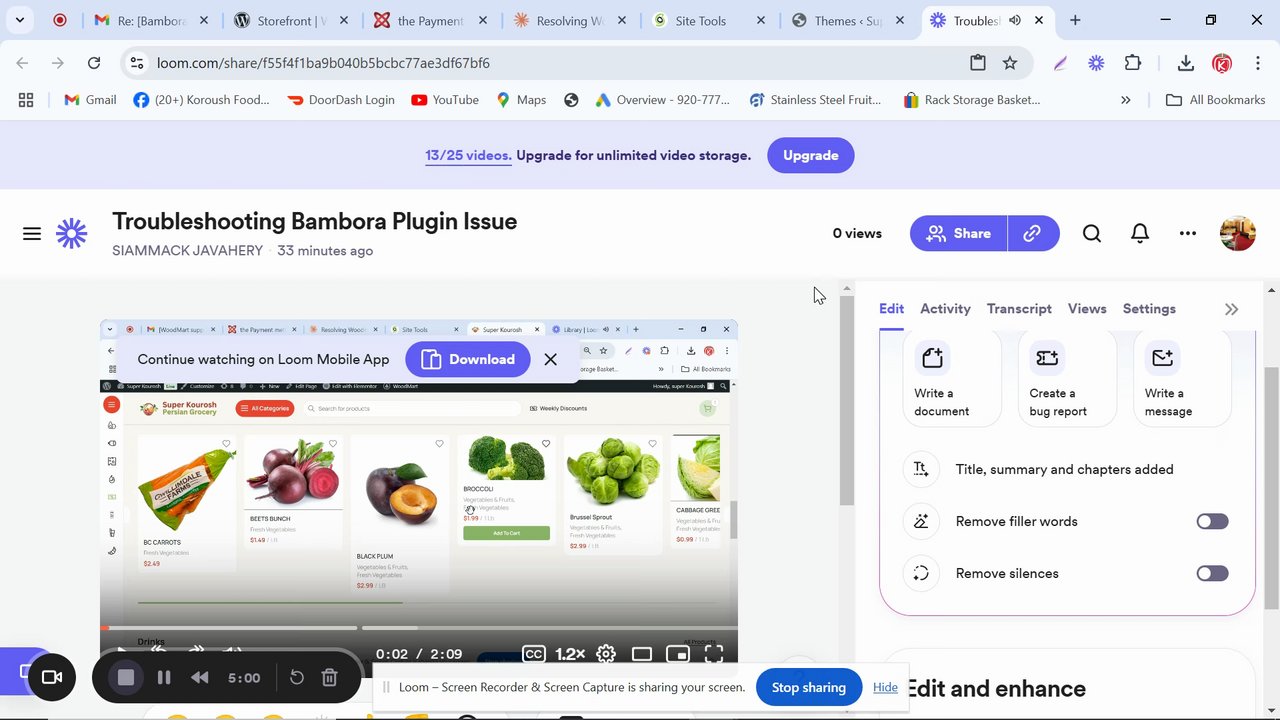Switch to the Transcript tab
The image size is (1280, 720).
pos(1019,309)
